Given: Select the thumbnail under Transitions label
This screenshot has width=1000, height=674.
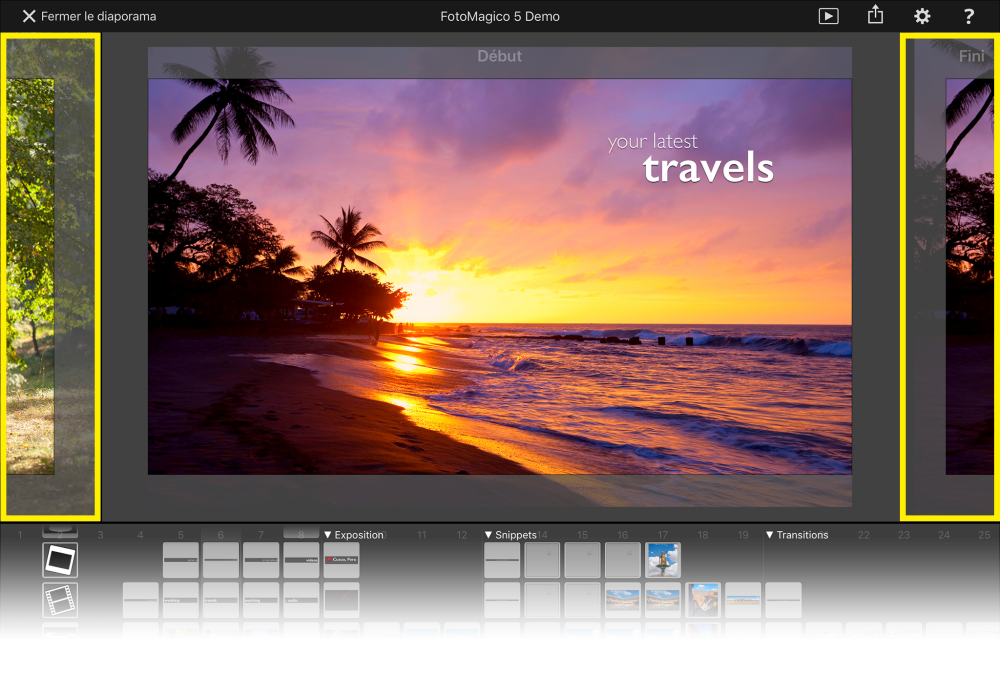Looking at the screenshot, I should coord(783,599).
